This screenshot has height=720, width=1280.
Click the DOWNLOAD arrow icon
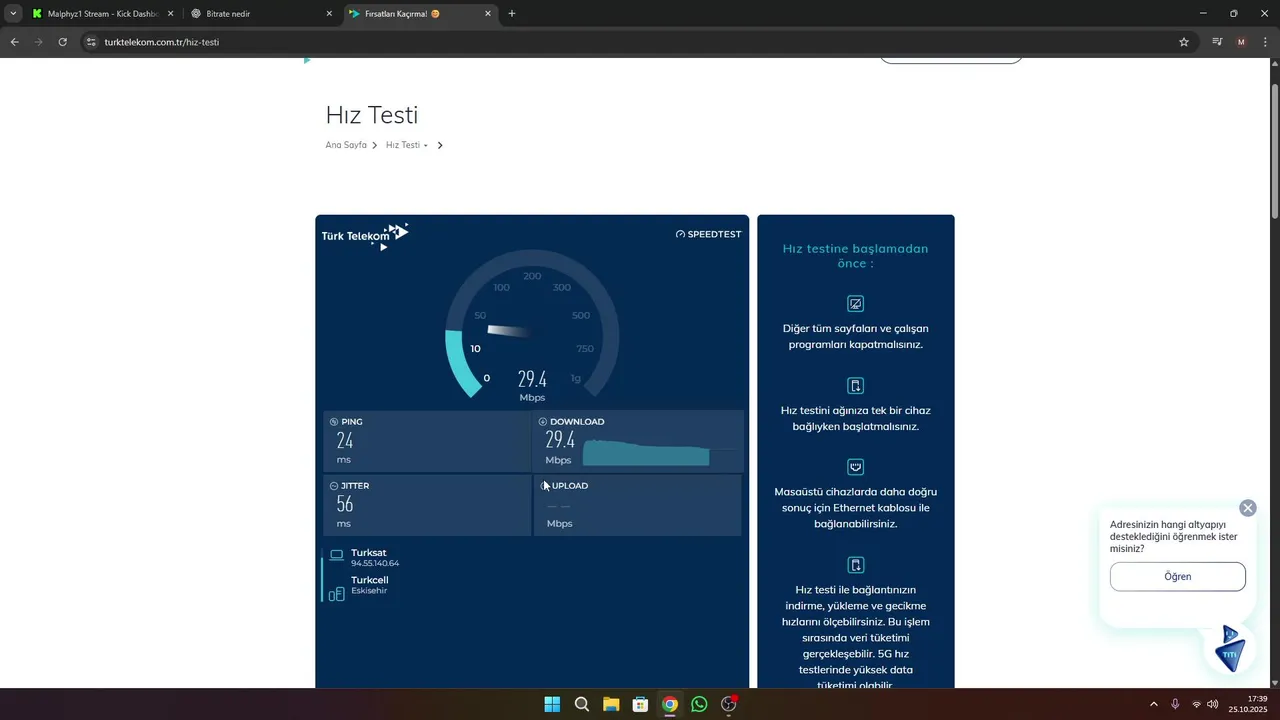[543, 422]
